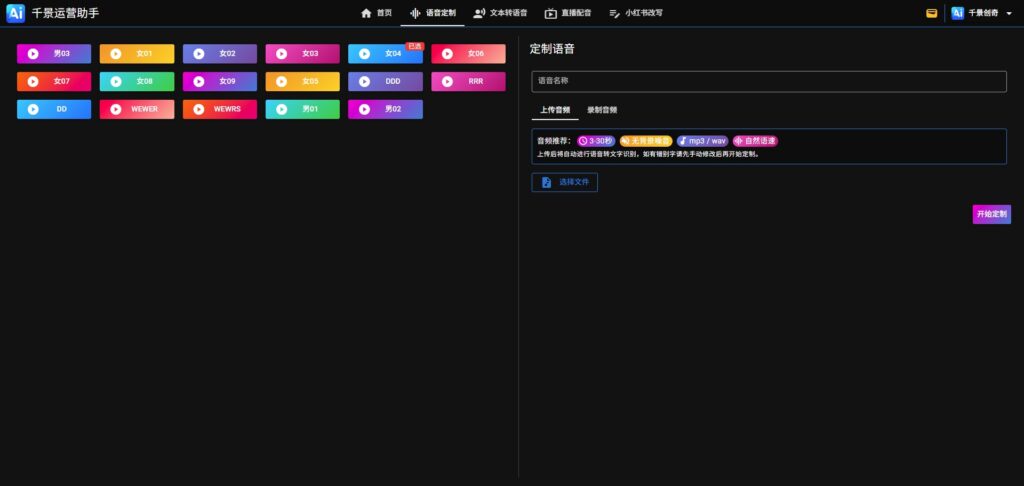Screen dimensions: 1024x486
Task: Play the 女07 voice preview icon
Action: (x=33, y=82)
